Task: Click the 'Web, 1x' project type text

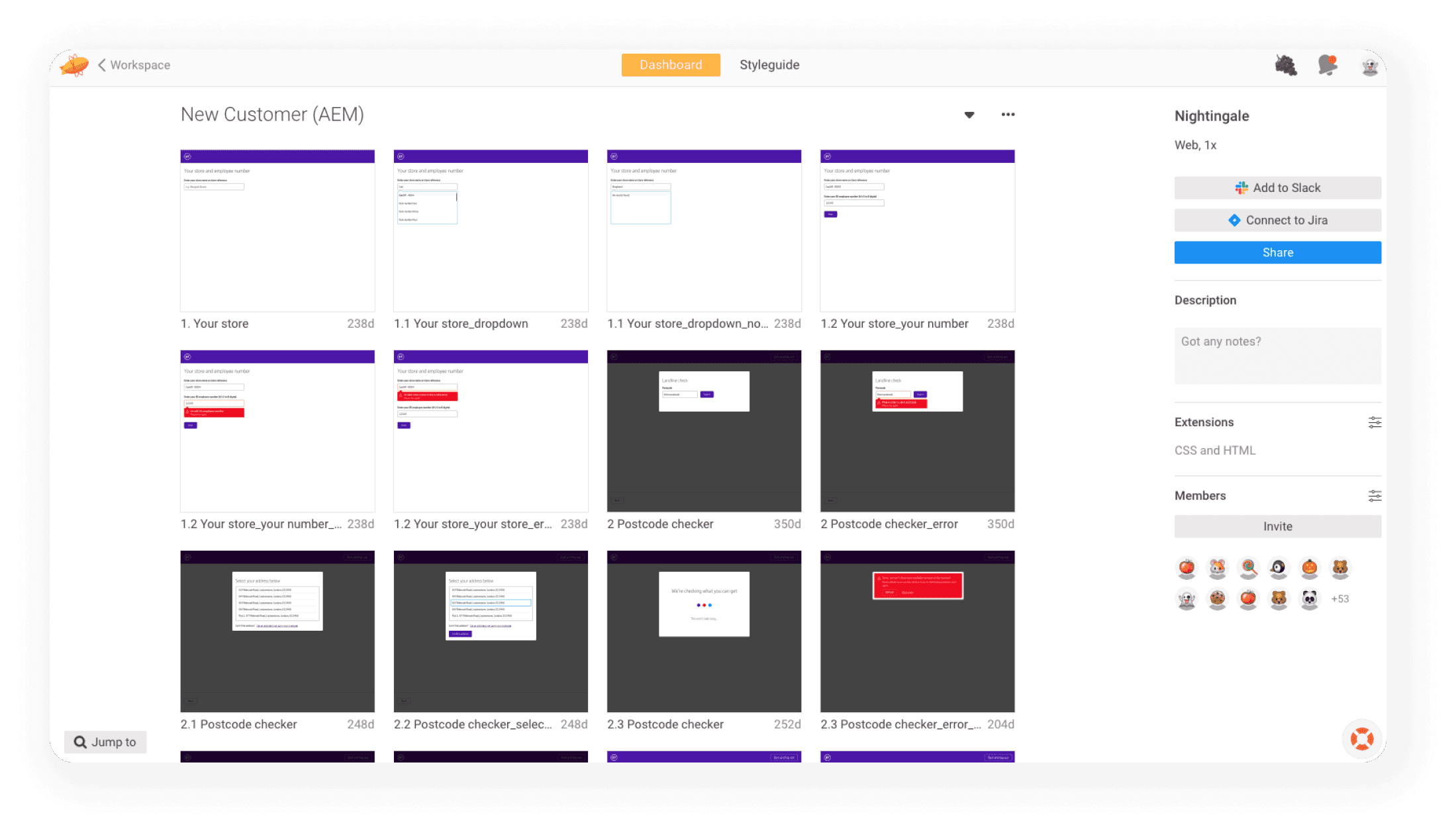Action: [x=1195, y=145]
